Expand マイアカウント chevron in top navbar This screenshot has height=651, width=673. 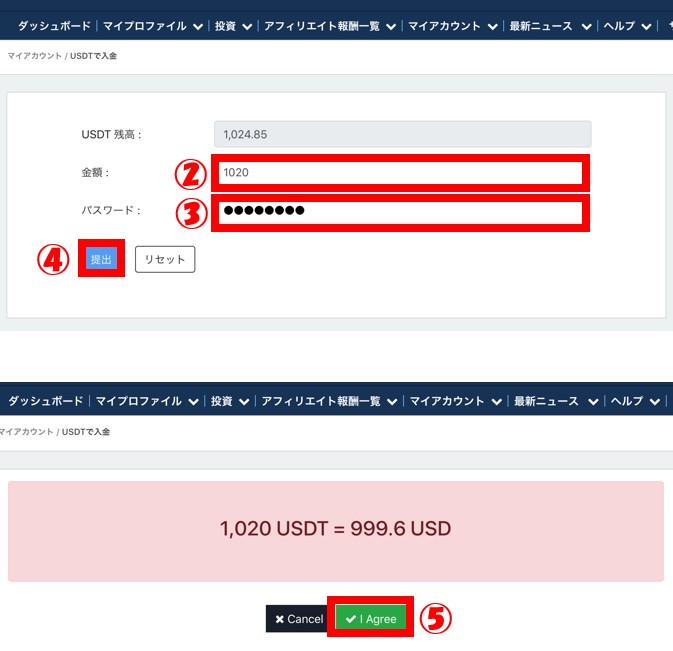pos(492,27)
